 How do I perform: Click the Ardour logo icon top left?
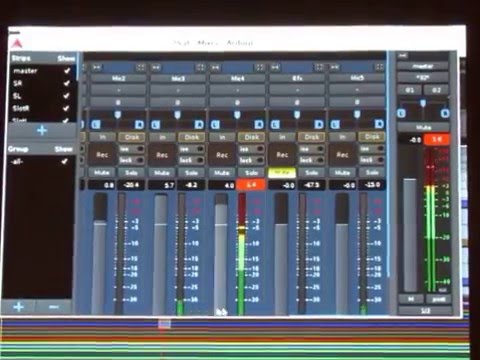pos(17,43)
